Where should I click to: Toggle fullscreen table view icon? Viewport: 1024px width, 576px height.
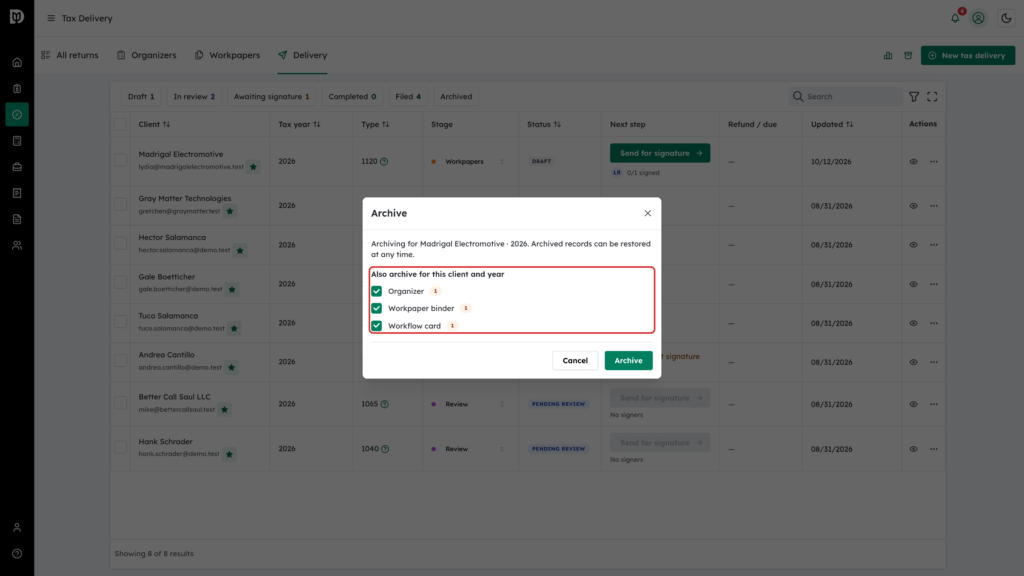click(933, 97)
